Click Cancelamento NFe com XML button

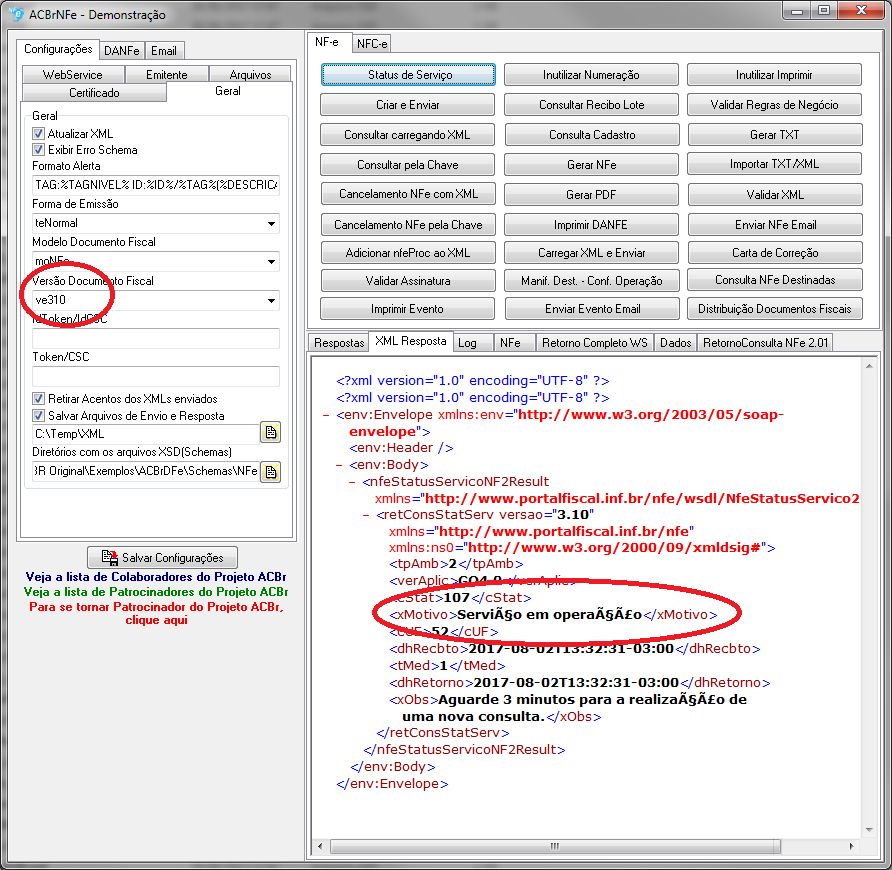point(408,194)
